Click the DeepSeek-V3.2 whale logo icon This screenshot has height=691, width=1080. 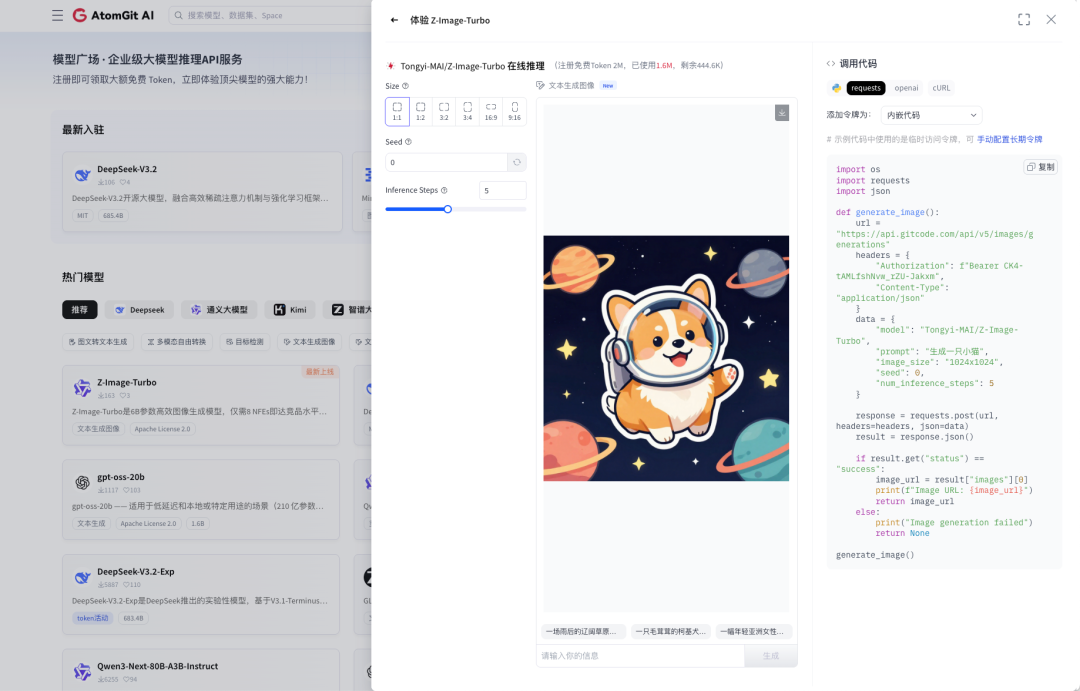[x=83, y=175]
